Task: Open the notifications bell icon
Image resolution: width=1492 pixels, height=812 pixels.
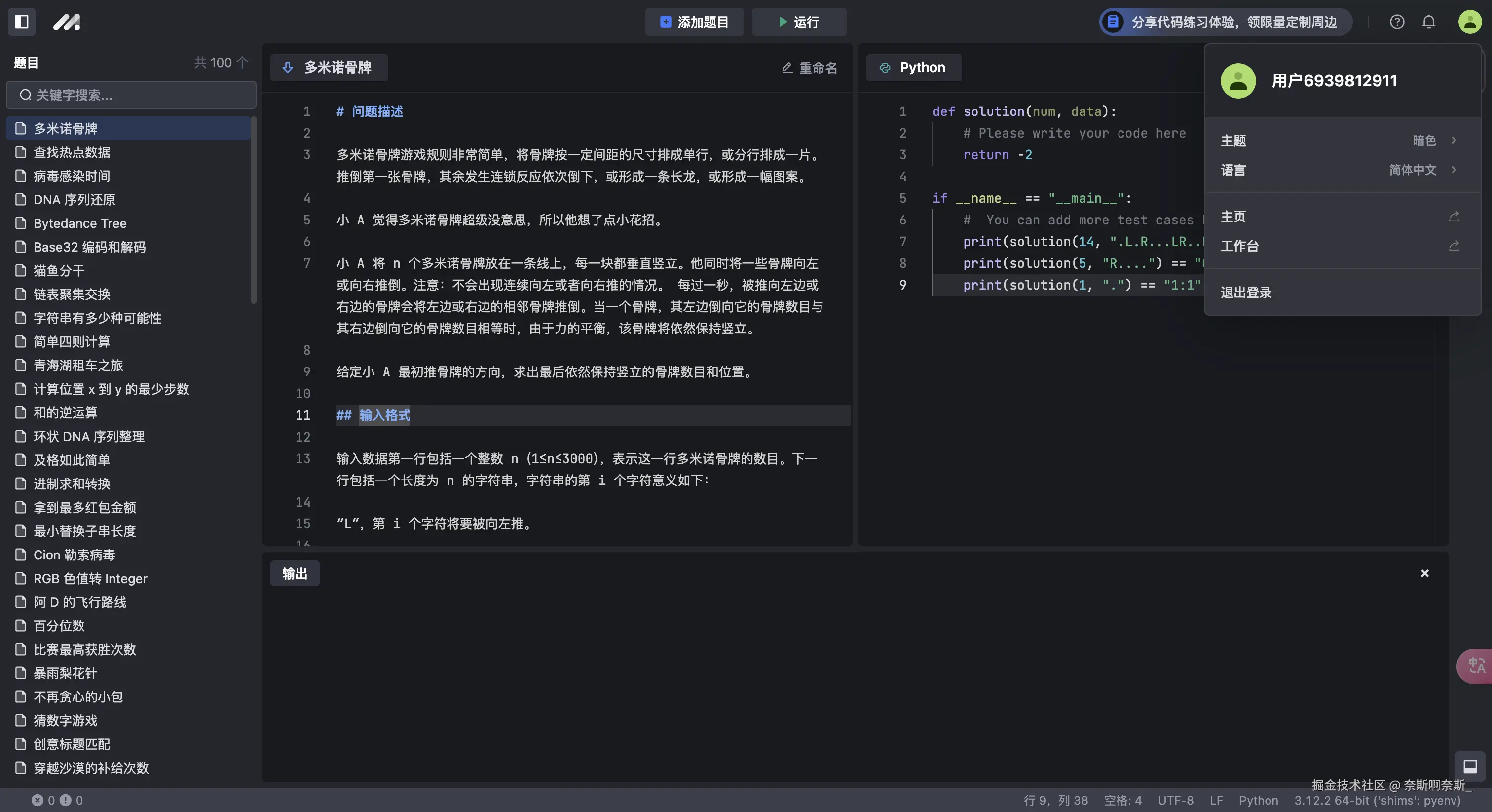Action: (1428, 21)
